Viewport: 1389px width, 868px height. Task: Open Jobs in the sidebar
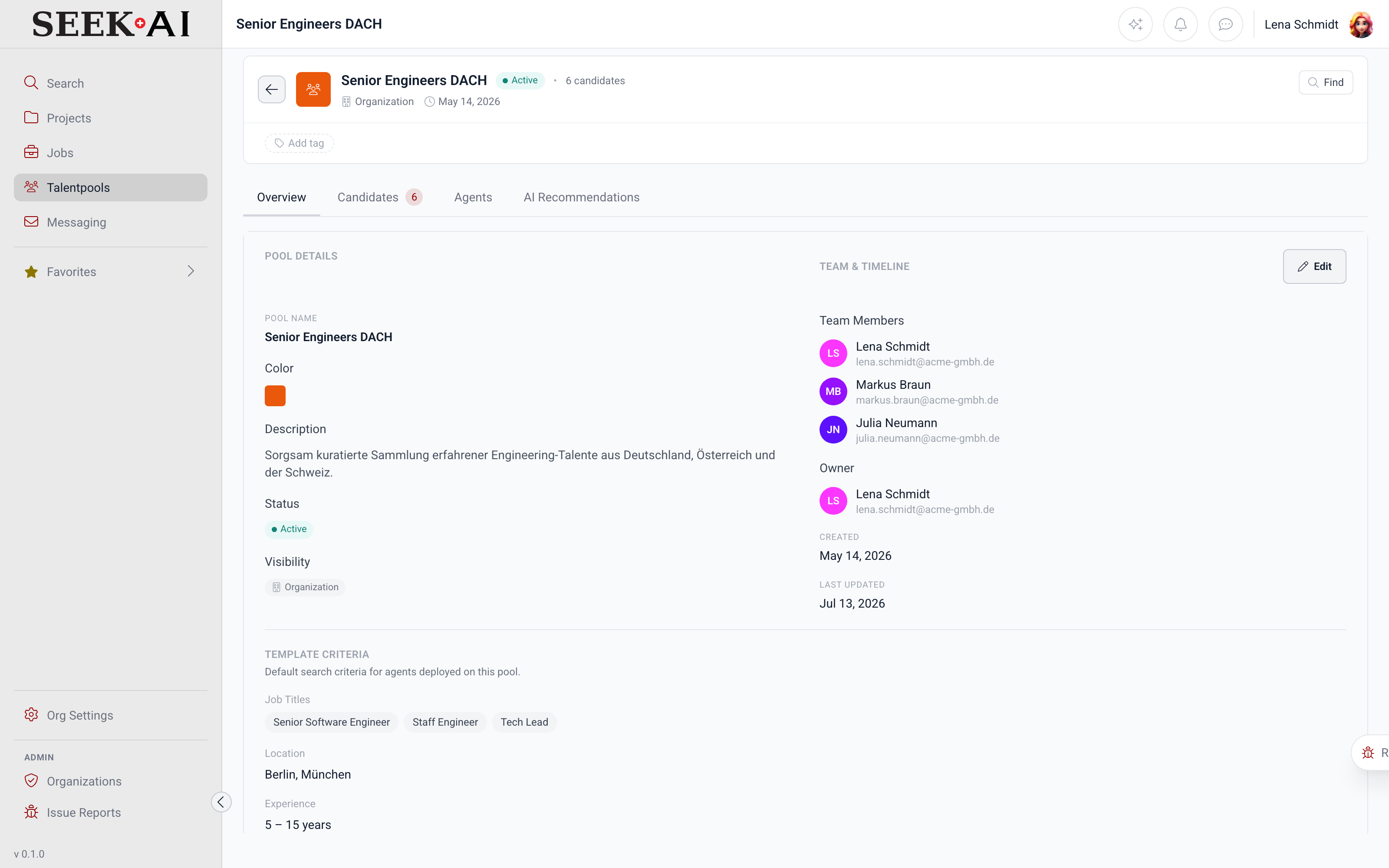pos(110,153)
